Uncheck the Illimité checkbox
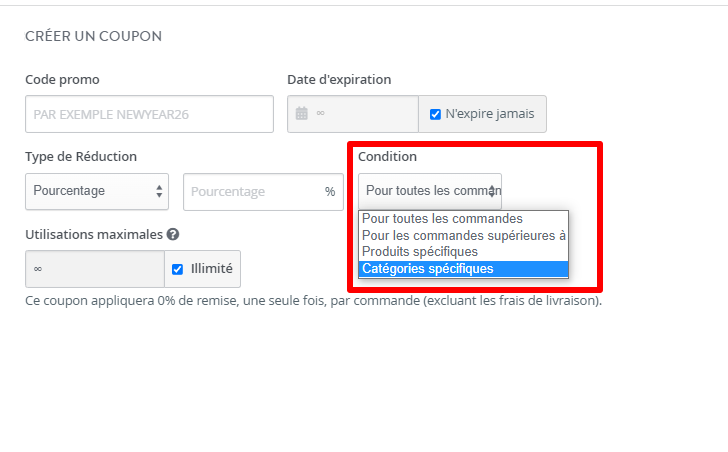Image resolution: width=728 pixels, height=452 pixels. tap(177, 269)
